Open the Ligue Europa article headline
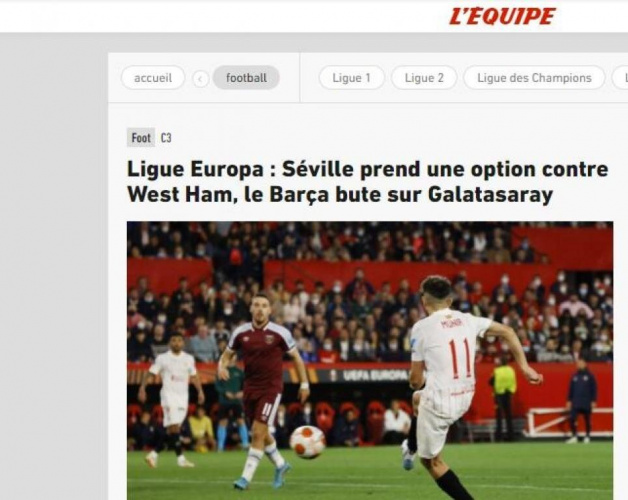This screenshot has height=500, width=628. point(367,182)
